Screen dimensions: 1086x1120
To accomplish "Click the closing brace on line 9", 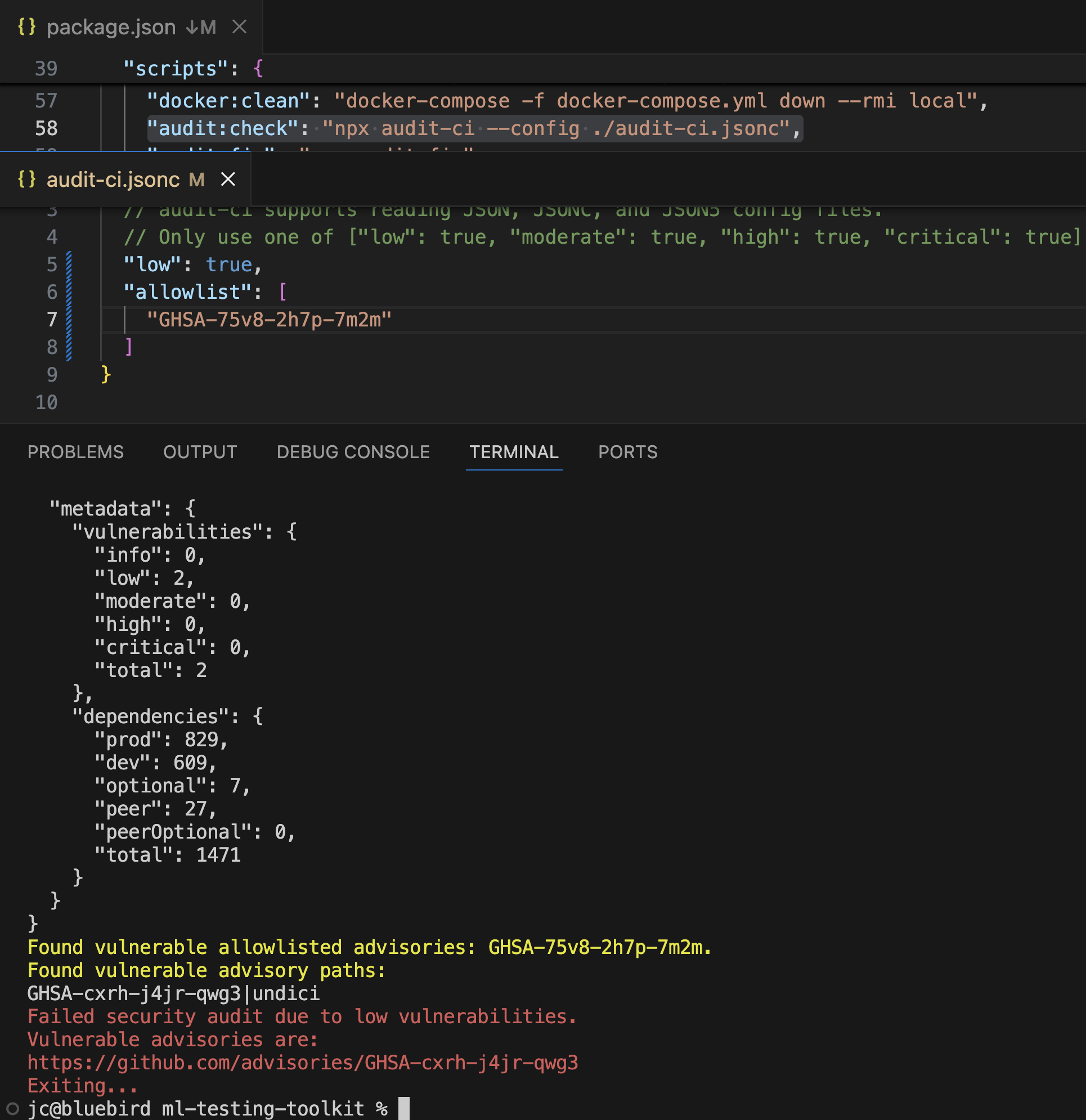I will (x=106, y=374).
